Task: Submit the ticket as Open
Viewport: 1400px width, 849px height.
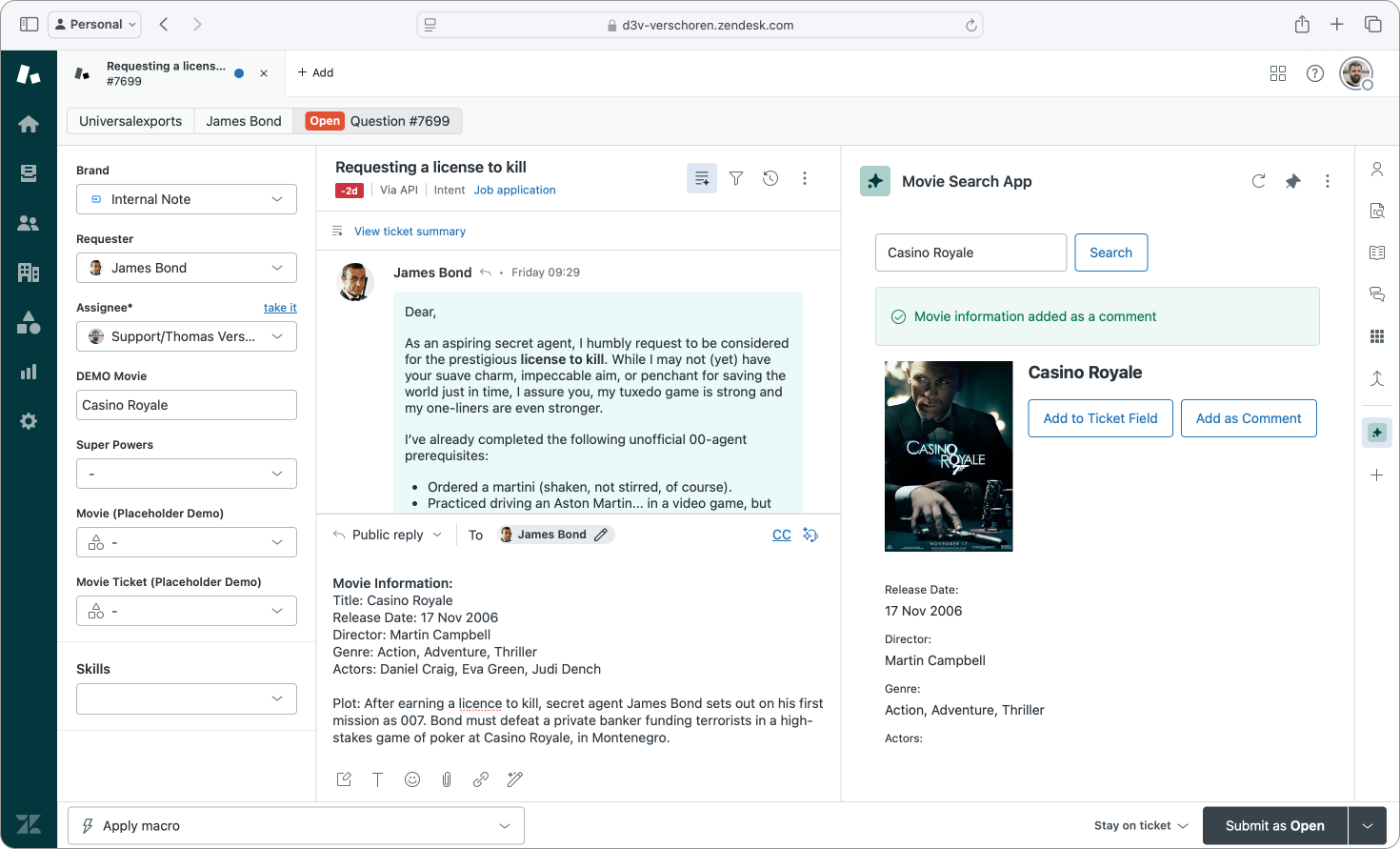Action: 1275,826
